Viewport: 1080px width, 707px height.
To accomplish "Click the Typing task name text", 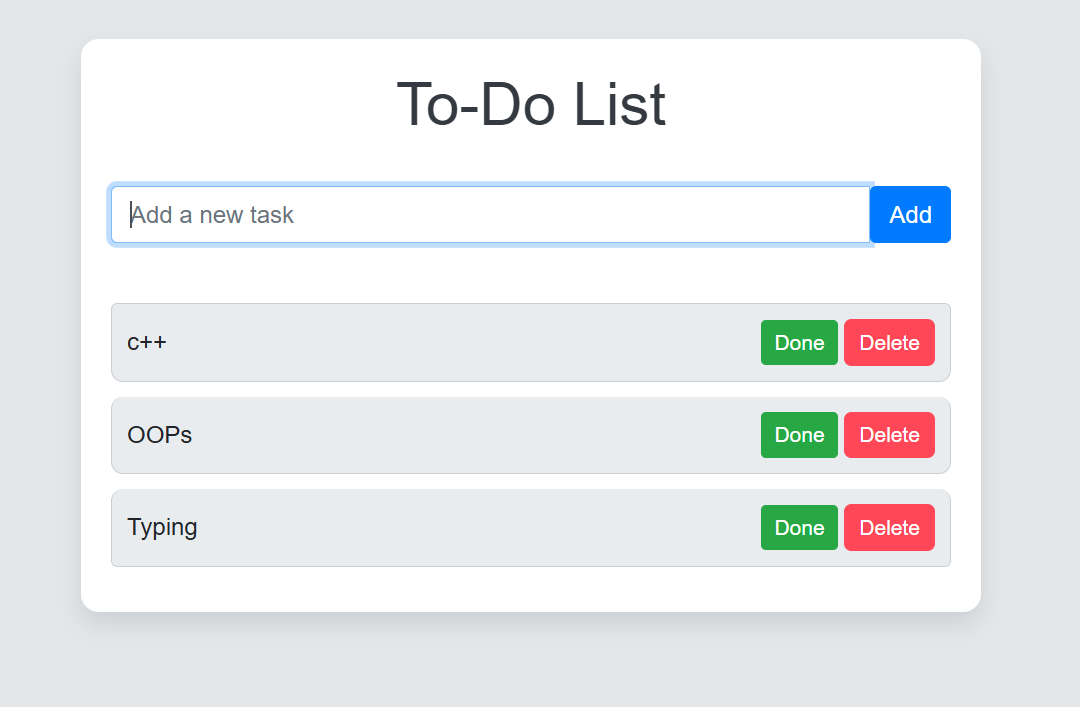I will 162,528.
